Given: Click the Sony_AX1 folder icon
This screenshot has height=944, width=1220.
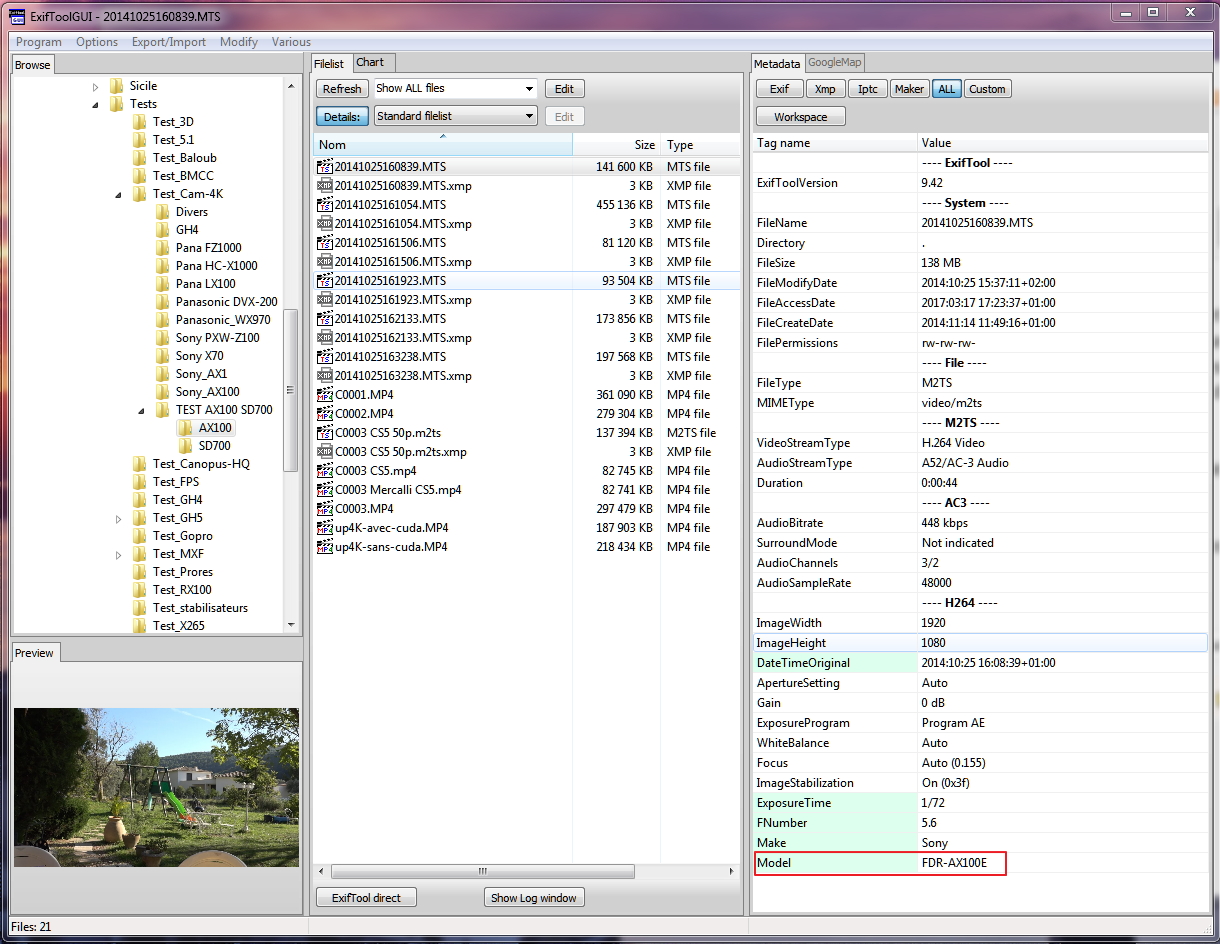Looking at the screenshot, I should (162, 374).
